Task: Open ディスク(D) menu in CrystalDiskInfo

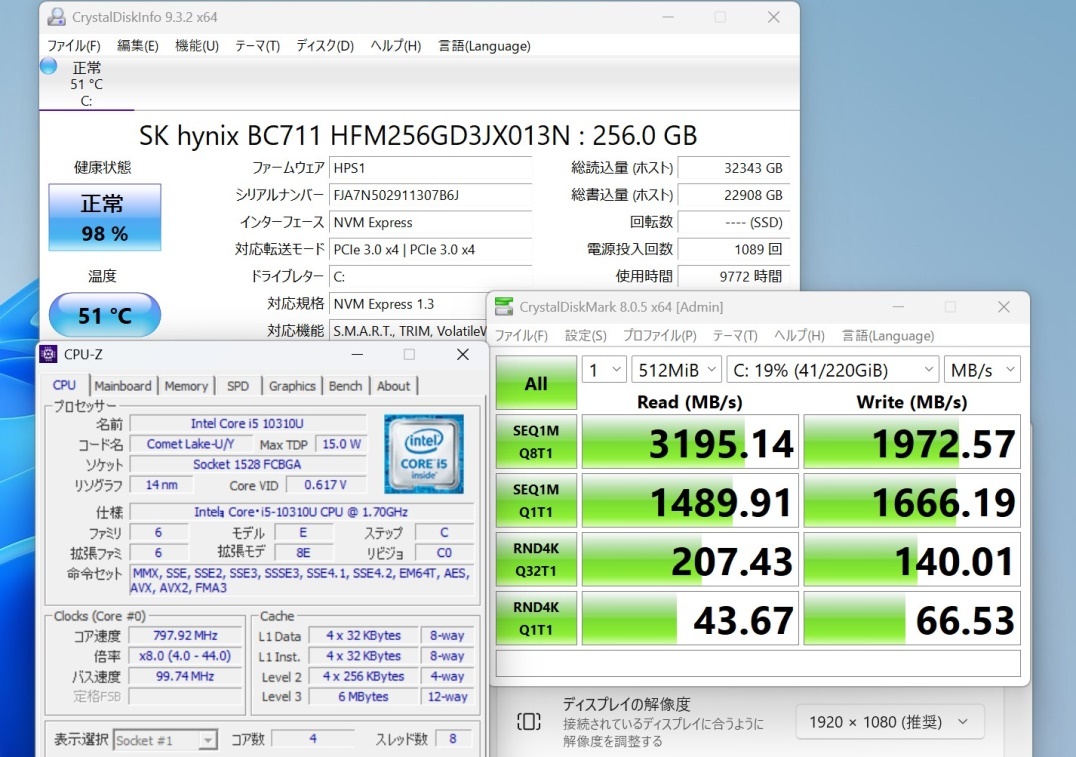Action: 325,46
